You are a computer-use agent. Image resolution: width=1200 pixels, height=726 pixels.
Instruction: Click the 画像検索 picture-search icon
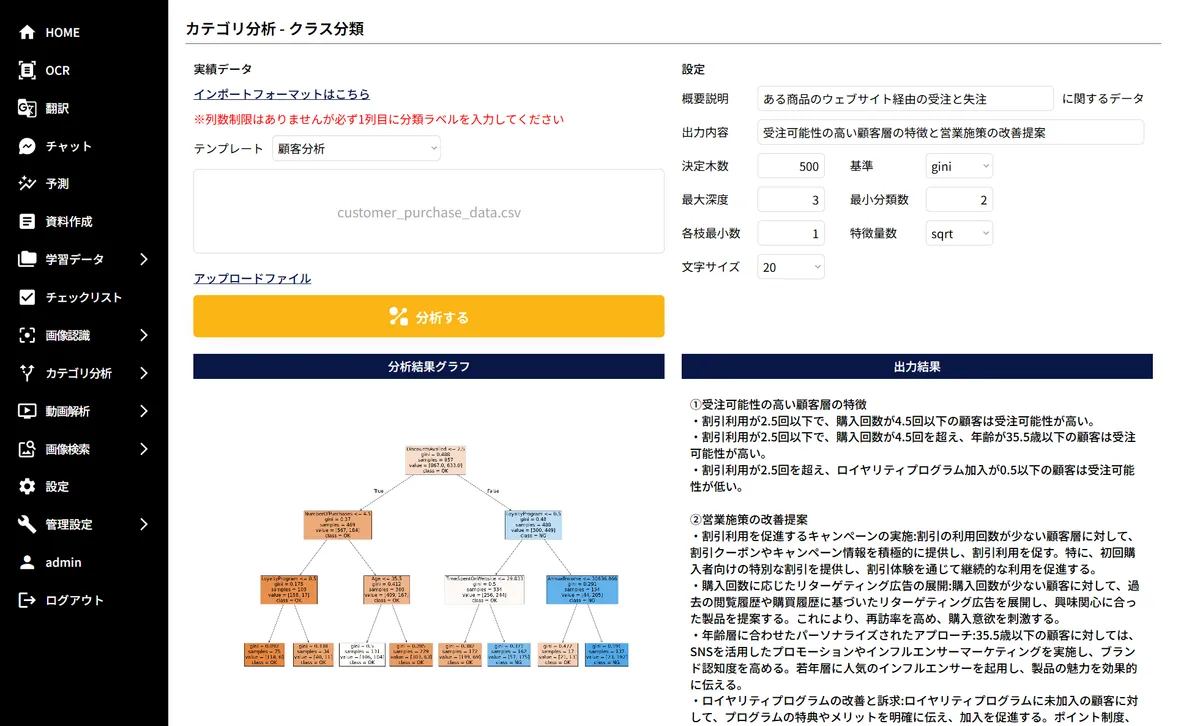(x=27, y=449)
